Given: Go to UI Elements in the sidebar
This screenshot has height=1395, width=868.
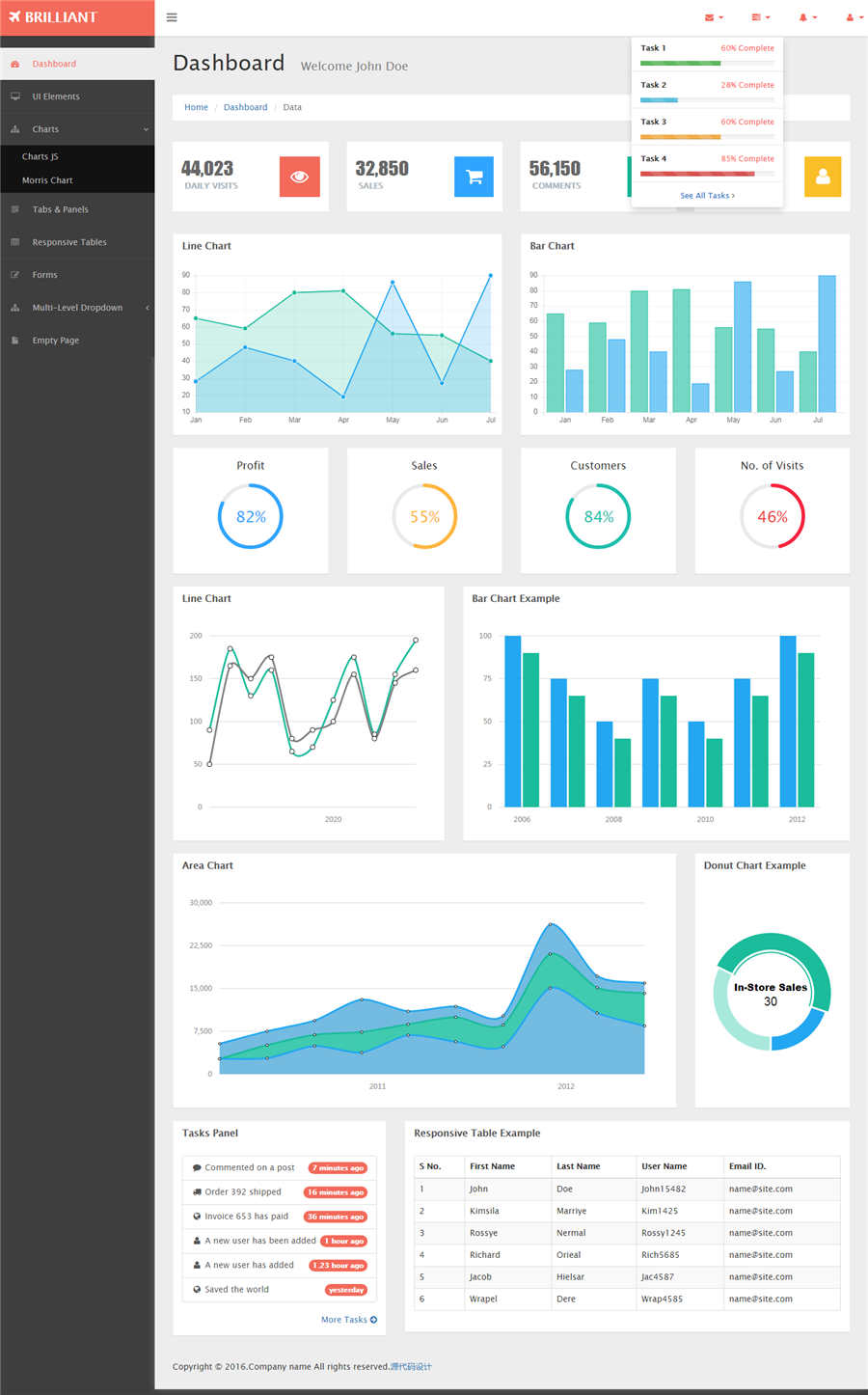Looking at the screenshot, I should pos(56,96).
